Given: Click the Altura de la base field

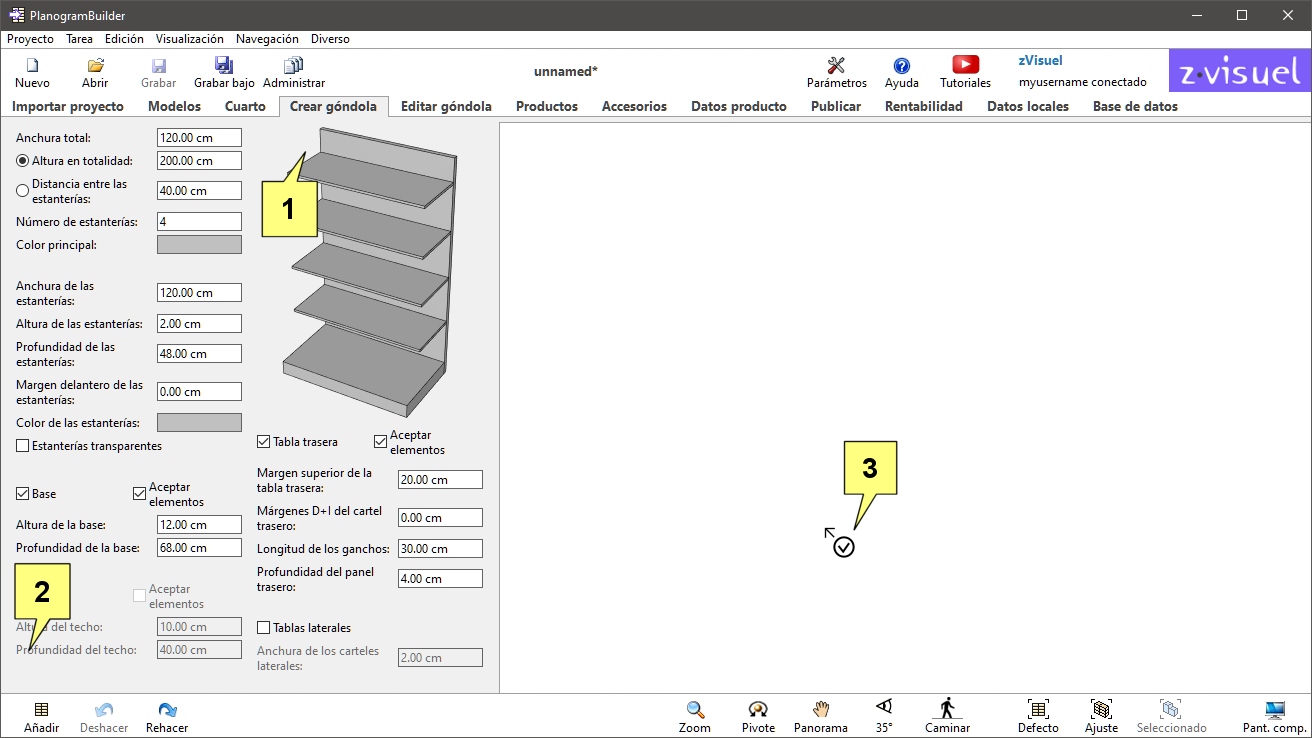Looking at the screenshot, I should 199,525.
